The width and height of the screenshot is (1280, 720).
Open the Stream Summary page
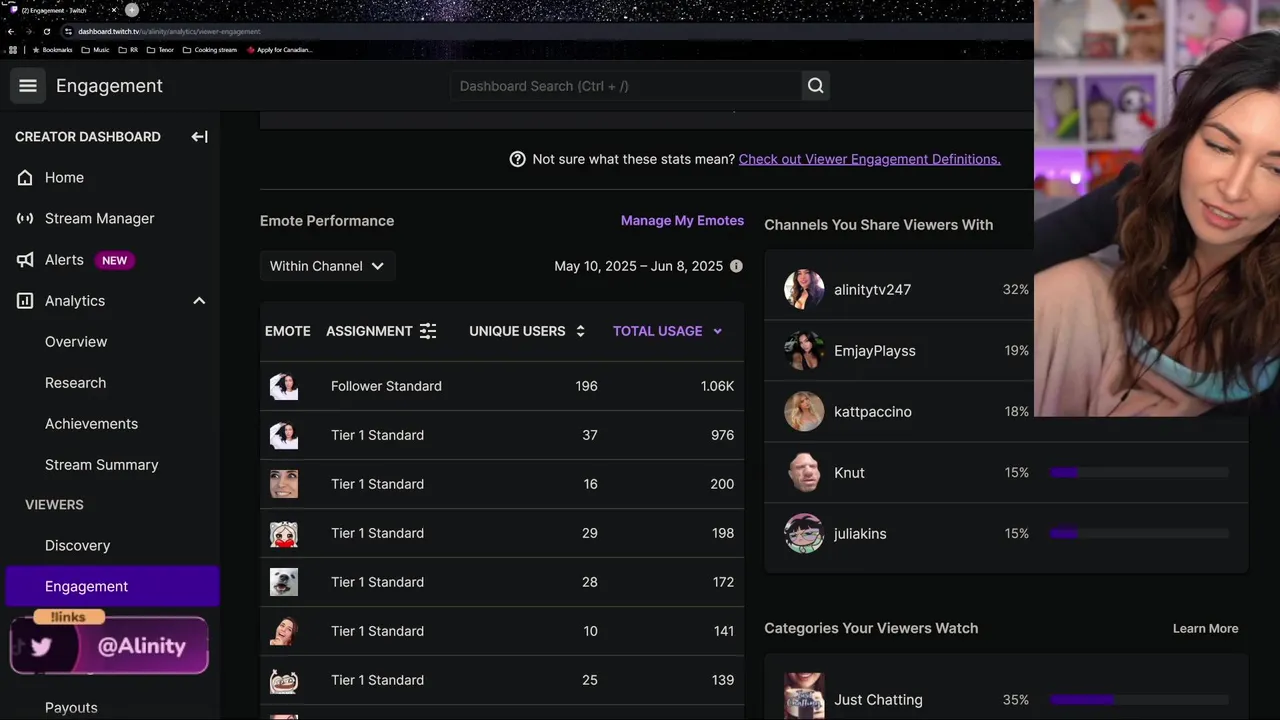(x=101, y=465)
